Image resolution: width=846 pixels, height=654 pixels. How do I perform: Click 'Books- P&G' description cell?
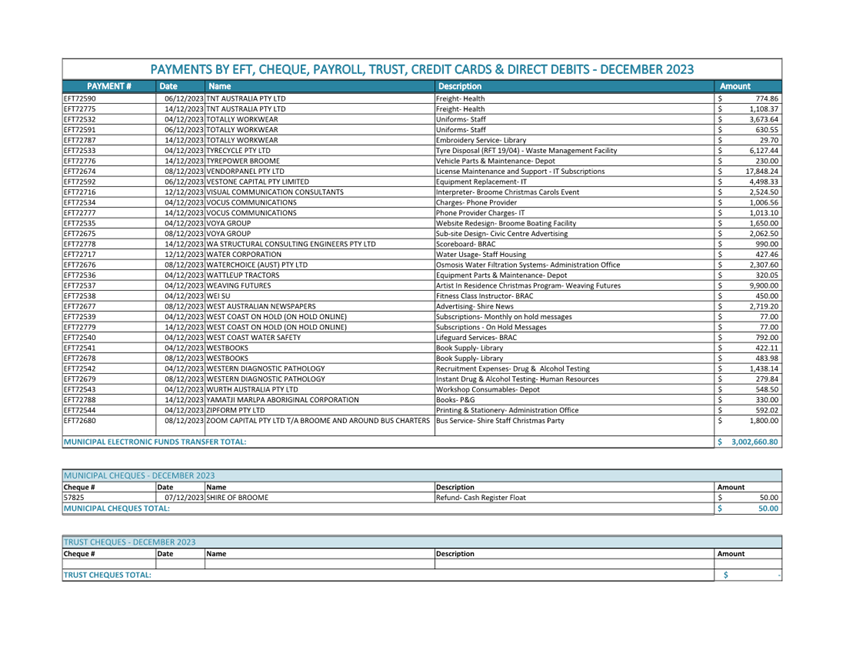pyautogui.click(x=455, y=400)
